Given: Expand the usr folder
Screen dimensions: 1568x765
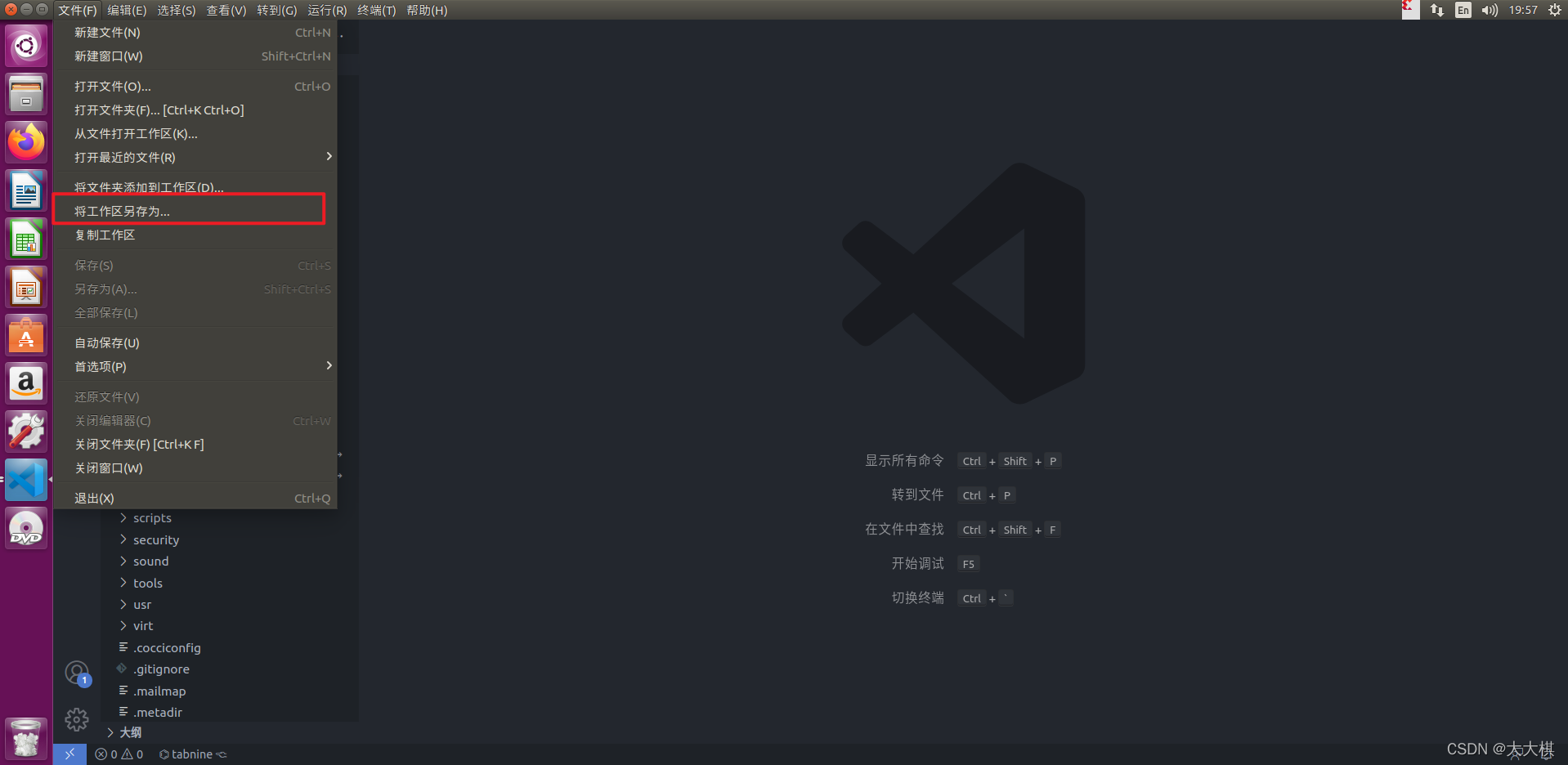Looking at the screenshot, I should (x=142, y=605).
